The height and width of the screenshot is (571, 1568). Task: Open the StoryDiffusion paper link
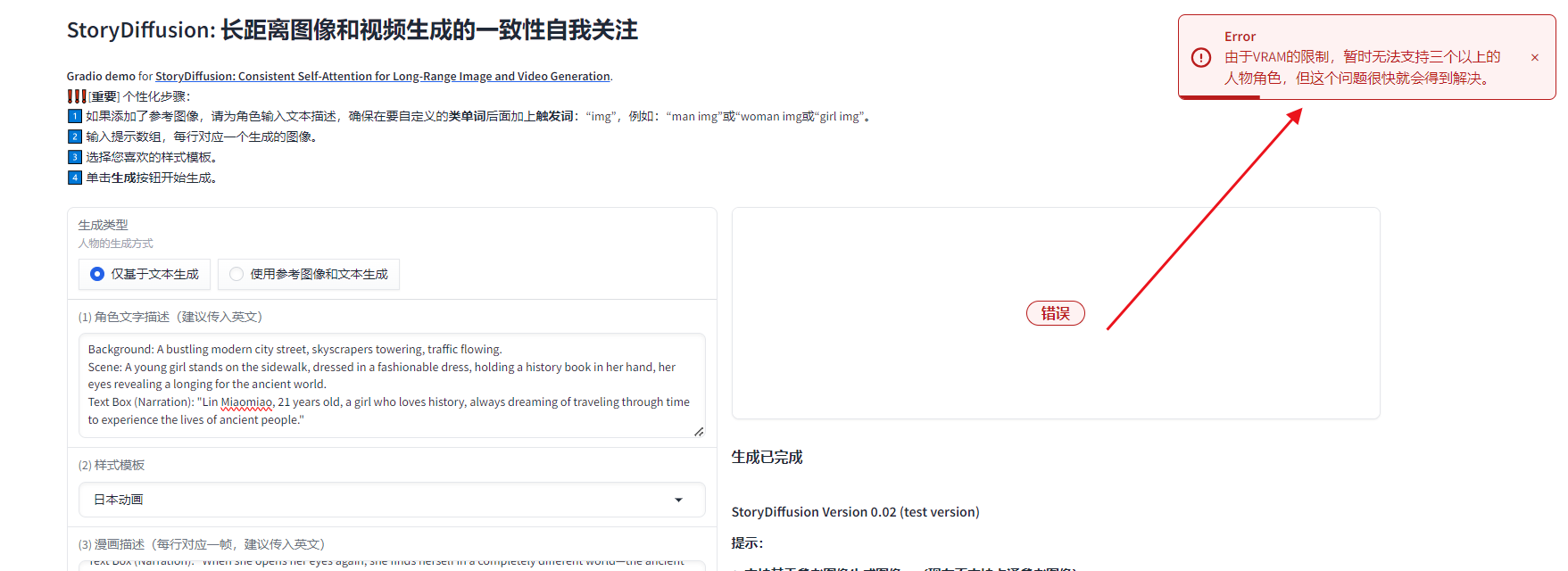pyautogui.click(x=383, y=77)
